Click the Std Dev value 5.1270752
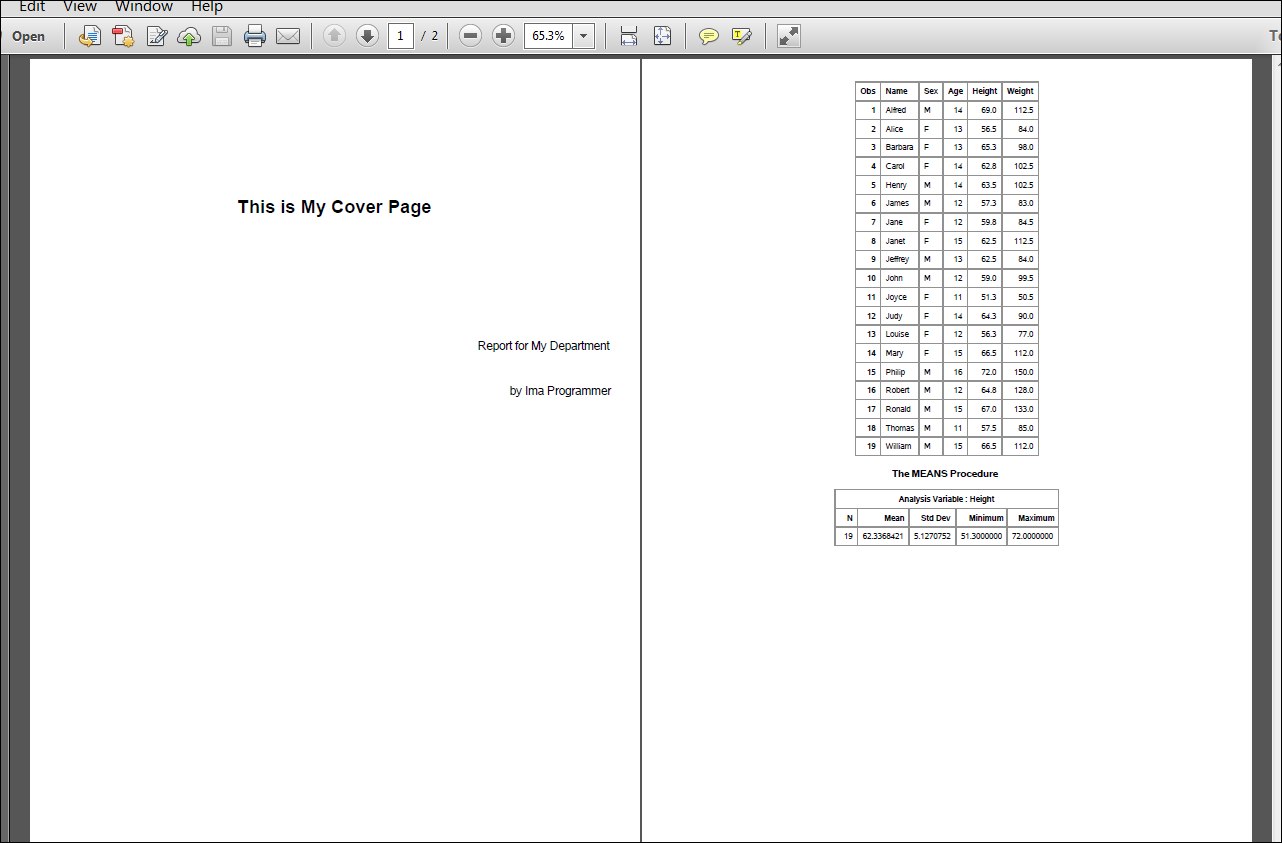Screen dimensions: 1282x843 [x=933, y=537]
